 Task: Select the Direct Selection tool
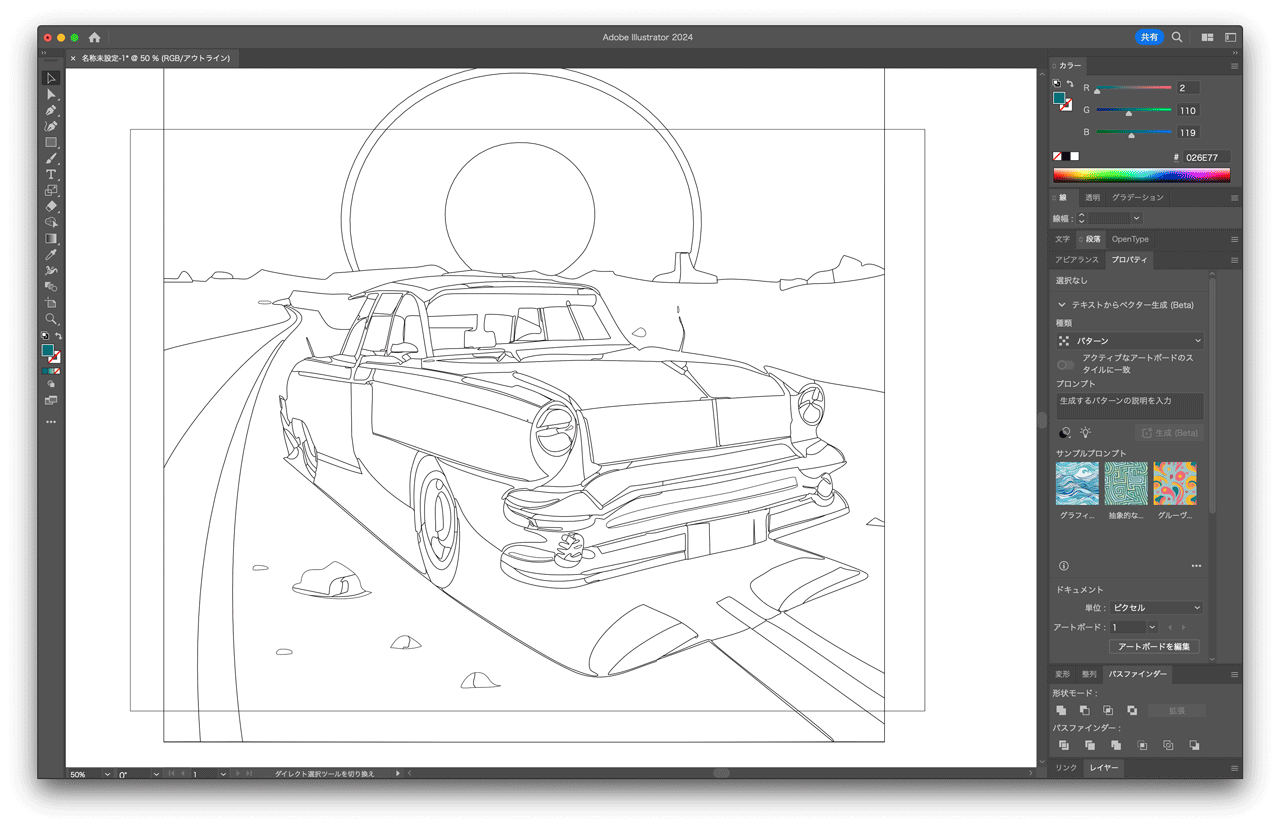tap(51, 94)
